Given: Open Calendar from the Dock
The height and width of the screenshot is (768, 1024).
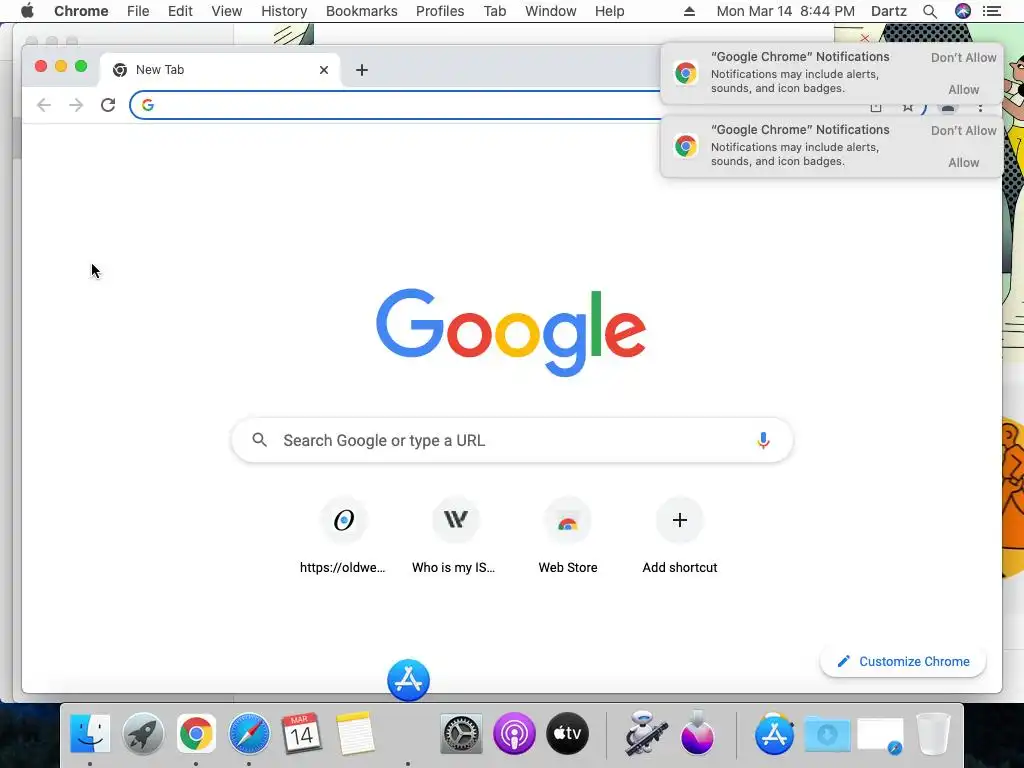Looking at the screenshot, I should [301, 733].
